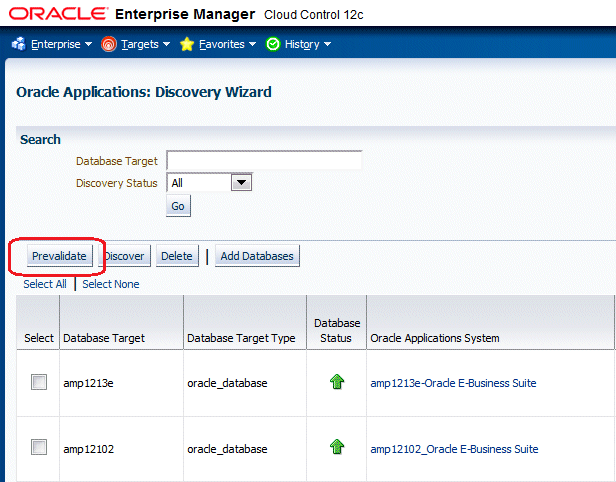Expand the Favorites menu arrow
616x482 pixels.
point(252,44)
